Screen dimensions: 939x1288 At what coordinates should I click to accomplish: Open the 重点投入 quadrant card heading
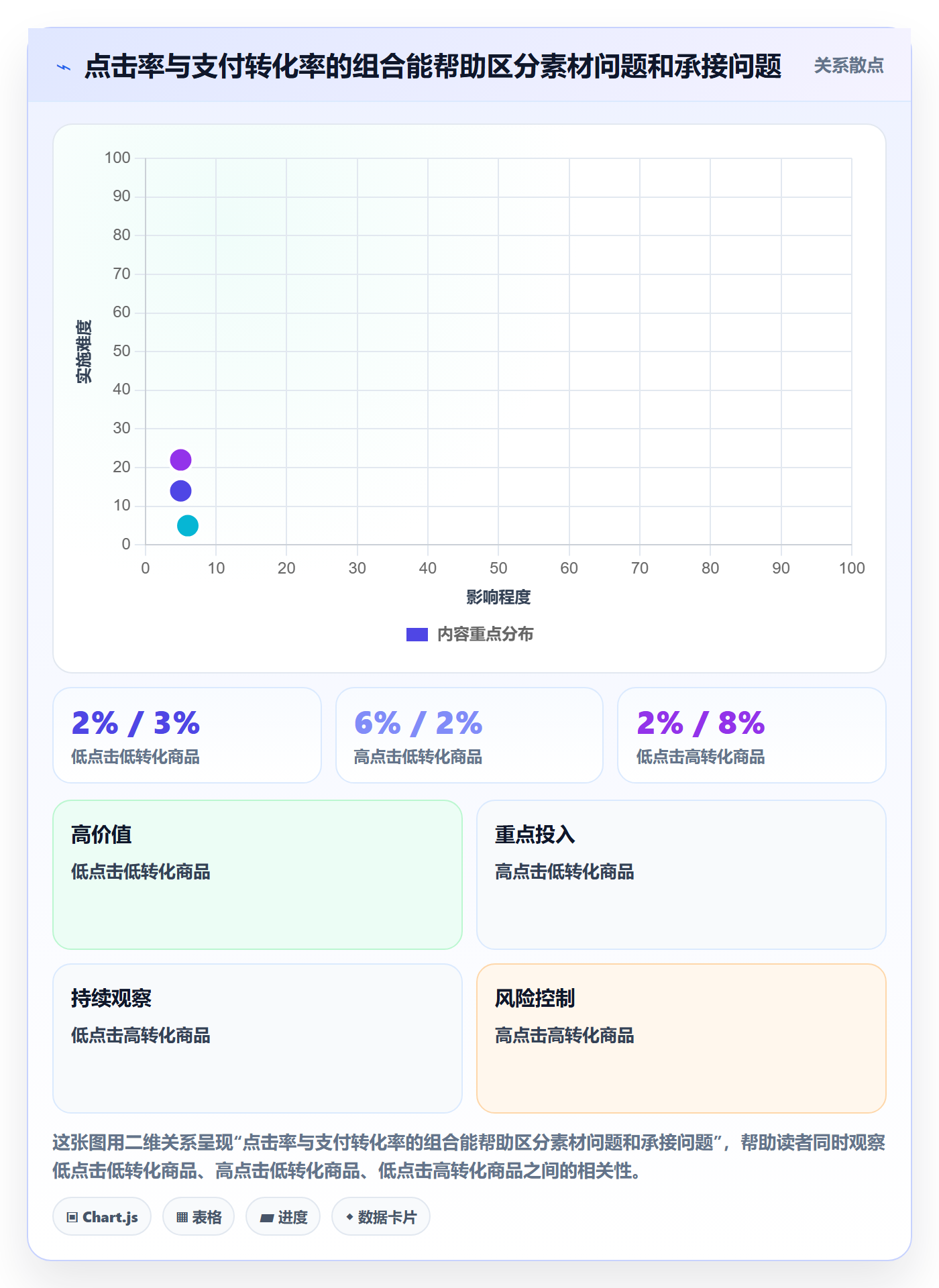click(x=535, y=835)
